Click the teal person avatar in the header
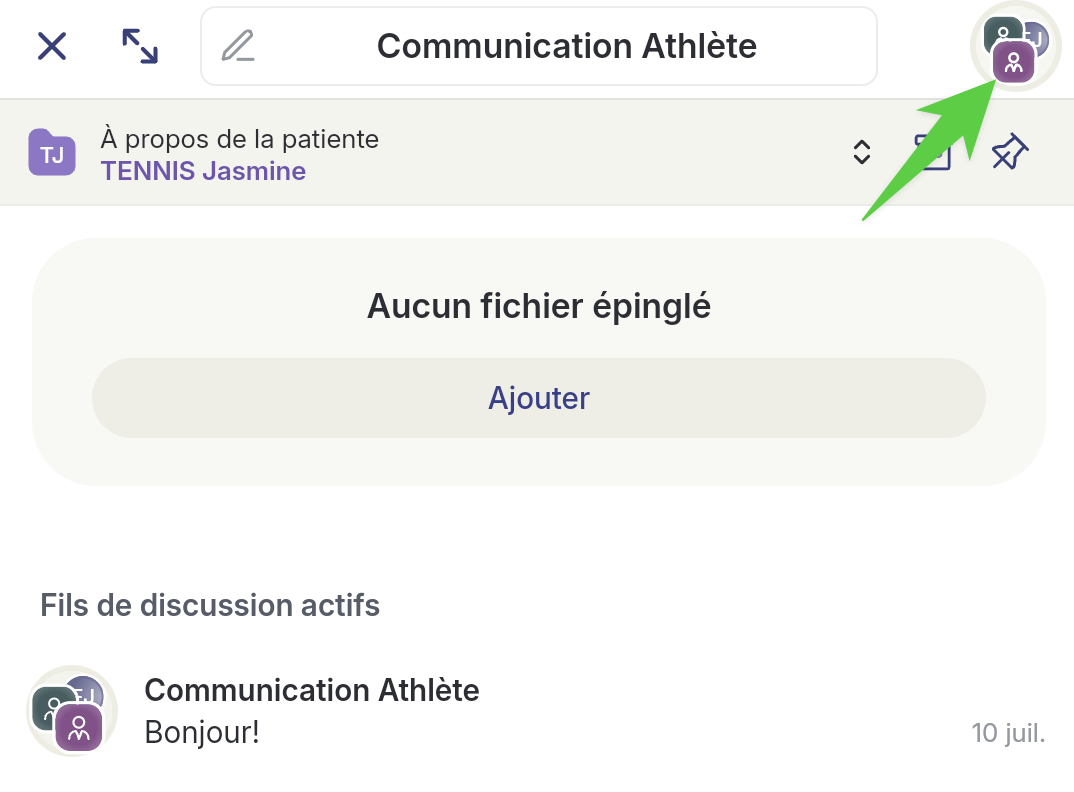The height and width of the screenshot is (792, 1074). pyautogui.click(x=1001, y=32)
